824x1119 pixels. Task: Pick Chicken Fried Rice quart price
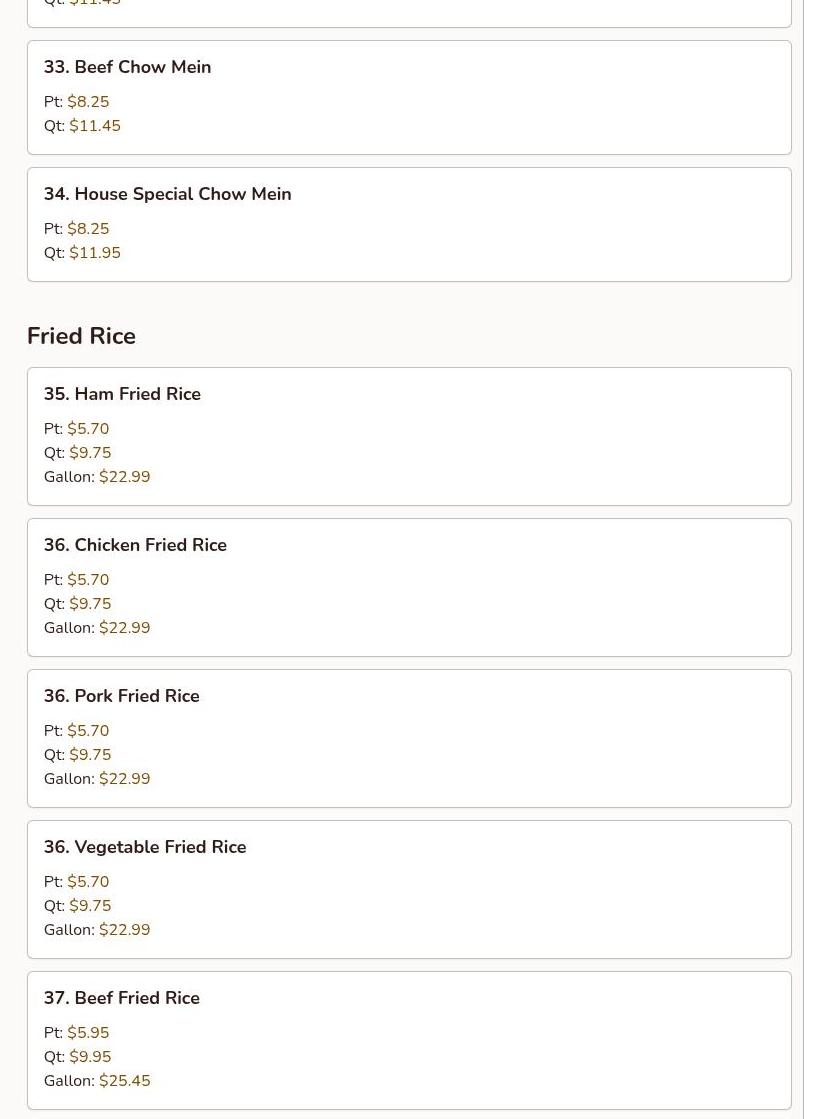point(90,604)
